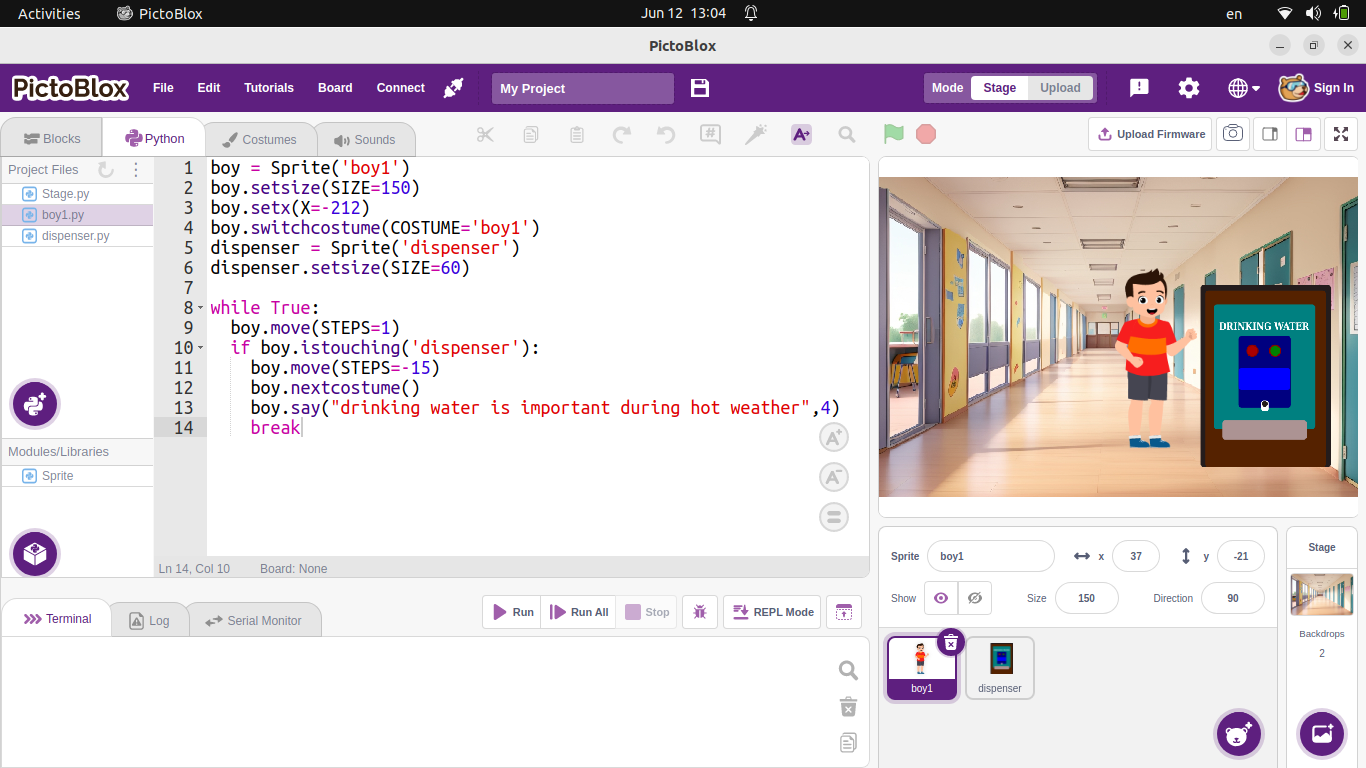Open the Tutorials menu
This screenshot has width=1366, height=768.
(269, 88)
